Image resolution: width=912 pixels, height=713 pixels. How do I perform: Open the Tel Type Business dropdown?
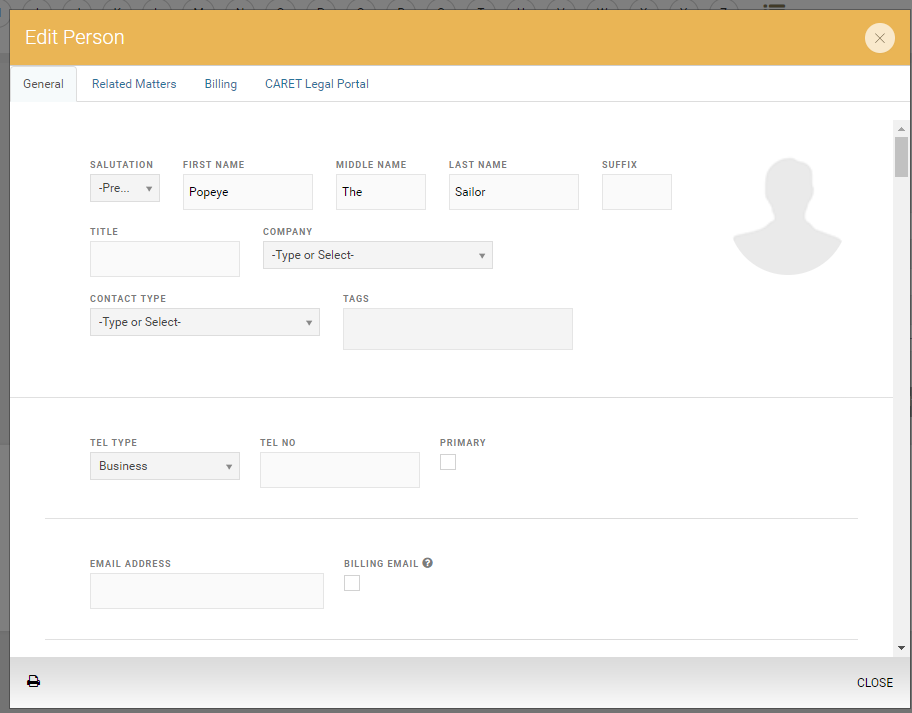pos(165,466)
